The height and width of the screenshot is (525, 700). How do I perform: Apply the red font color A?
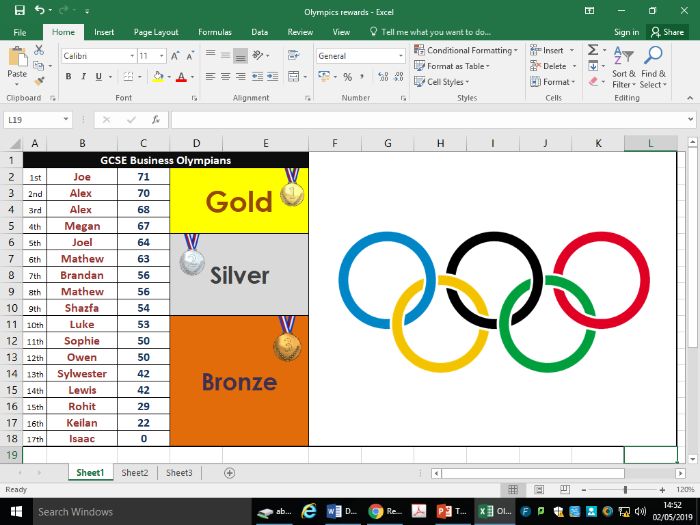click(x=181, y=77)
